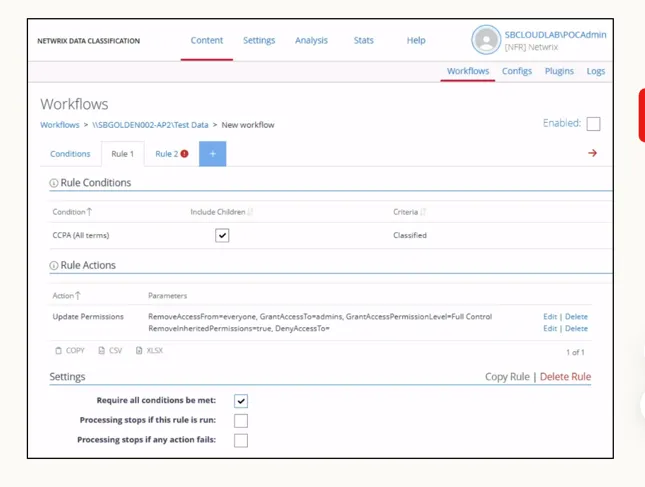Click the Delete Rule link

pyautogui.click(x=565, y=377)
